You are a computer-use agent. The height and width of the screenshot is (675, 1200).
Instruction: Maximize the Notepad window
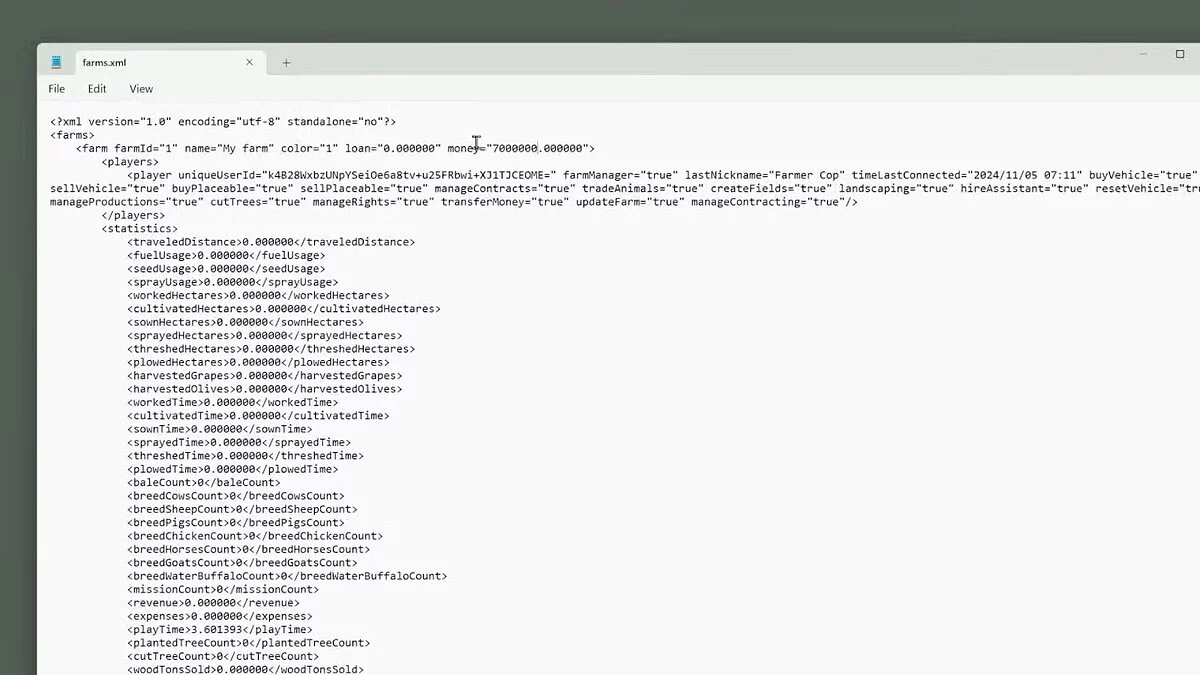[x=1180, y=54]
